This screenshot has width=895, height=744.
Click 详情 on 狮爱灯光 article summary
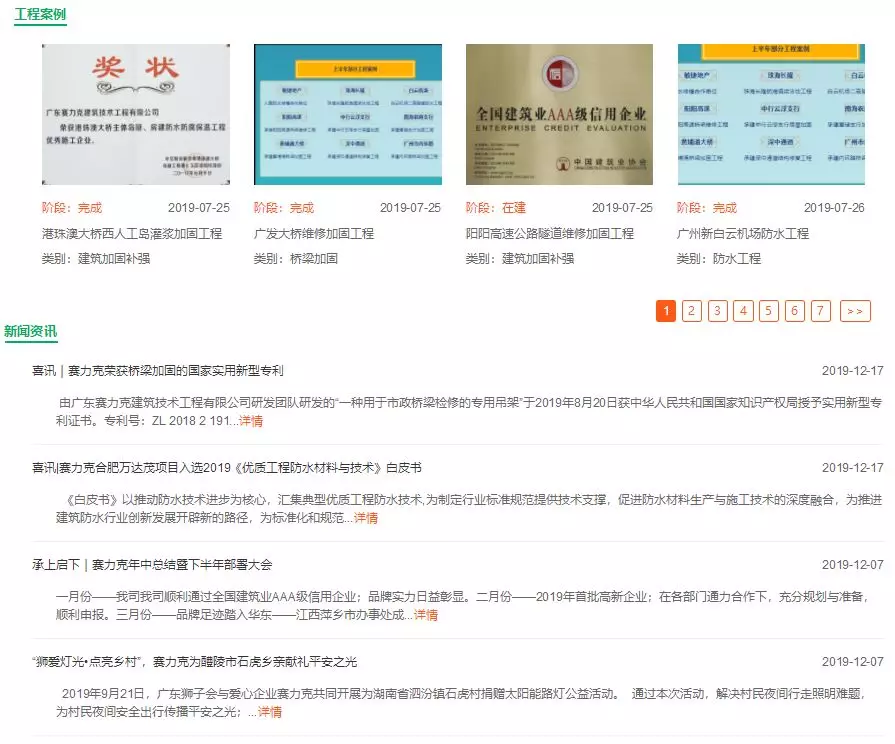tap(270, 712)
